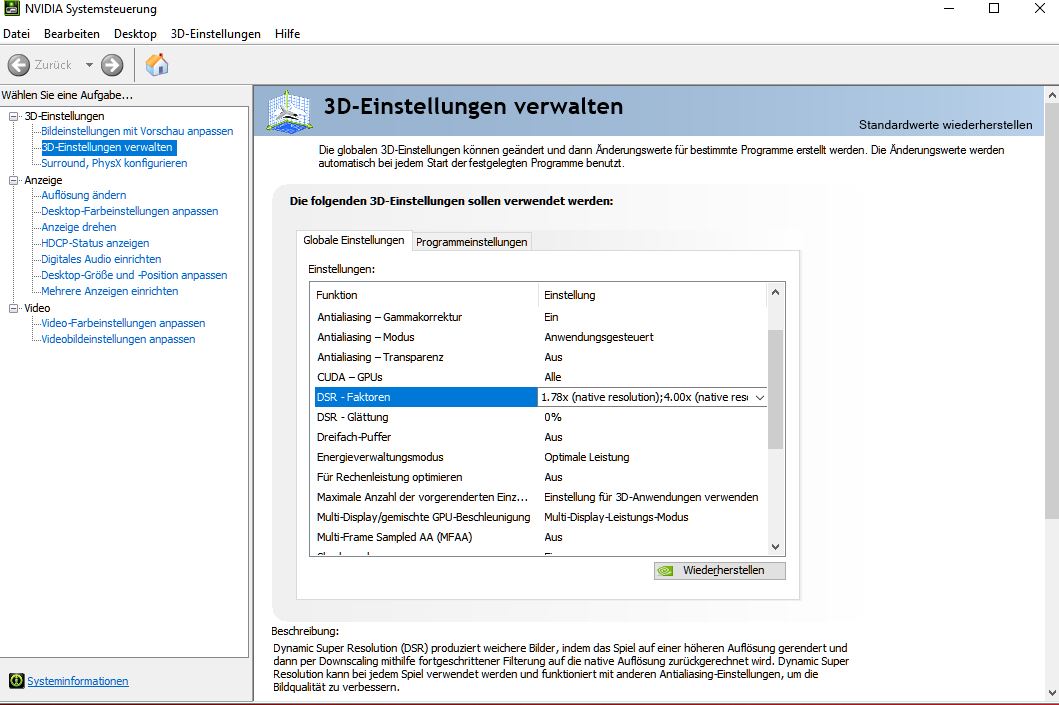The image size is (1059, 705).
Task: Open Mehrere Anzeigen einrichten
Action: 109,291
